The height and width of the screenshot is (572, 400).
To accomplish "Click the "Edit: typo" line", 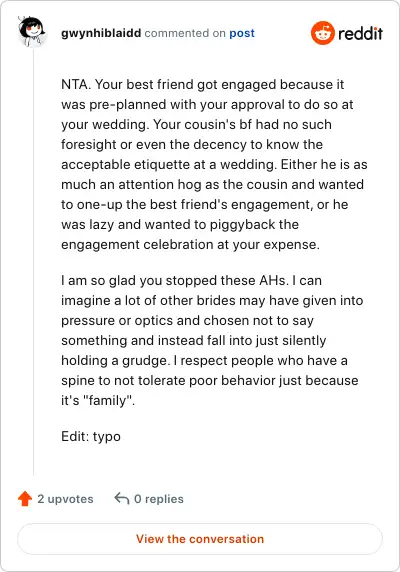I will pyautogui.click(x=91, y=436).
